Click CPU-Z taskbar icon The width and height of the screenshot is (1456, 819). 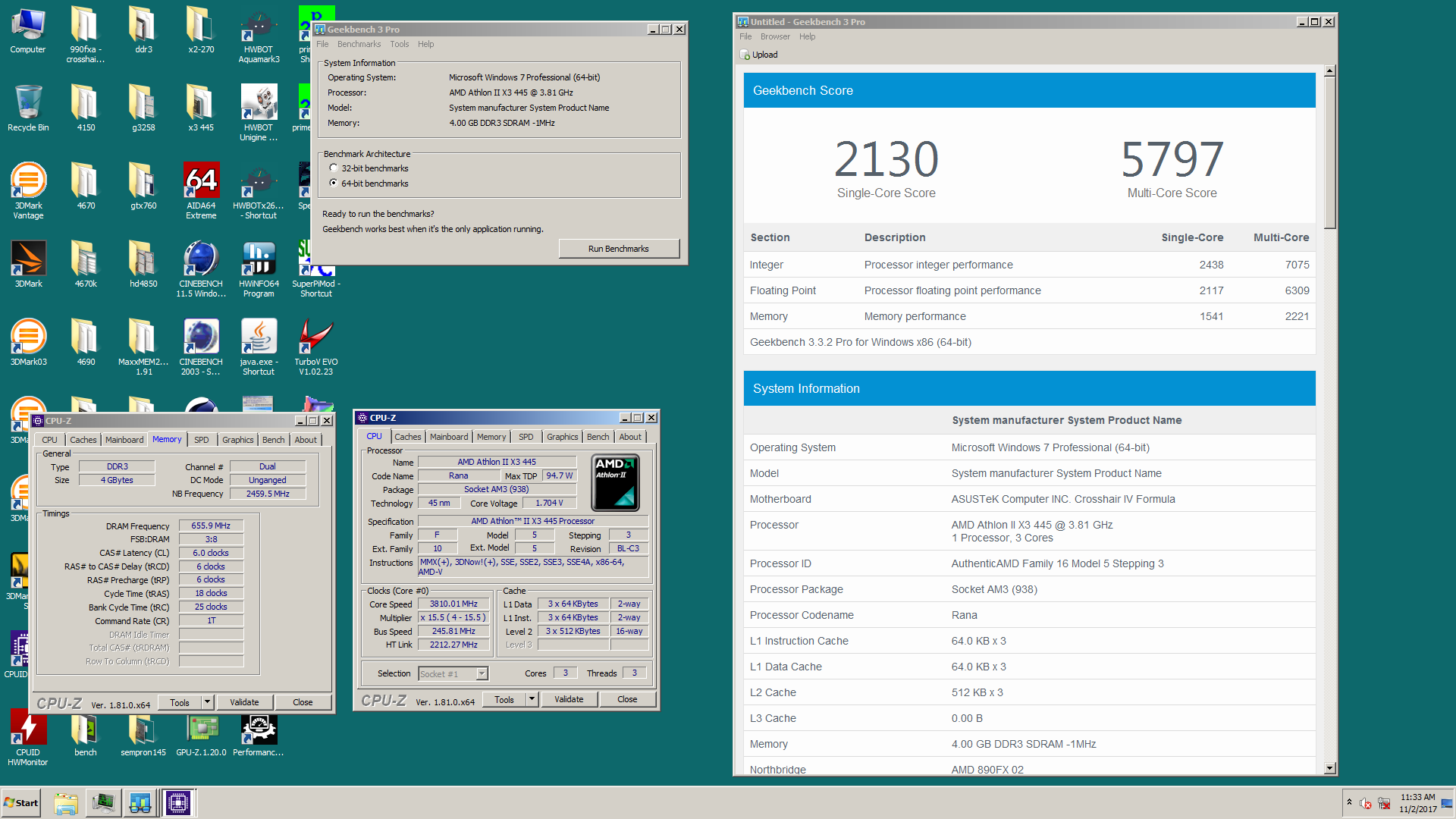pos(178,803)
